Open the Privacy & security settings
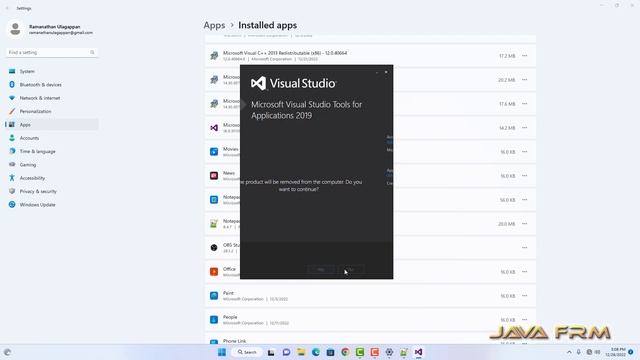This screenshot has height=360, width=640. point(52,191)
